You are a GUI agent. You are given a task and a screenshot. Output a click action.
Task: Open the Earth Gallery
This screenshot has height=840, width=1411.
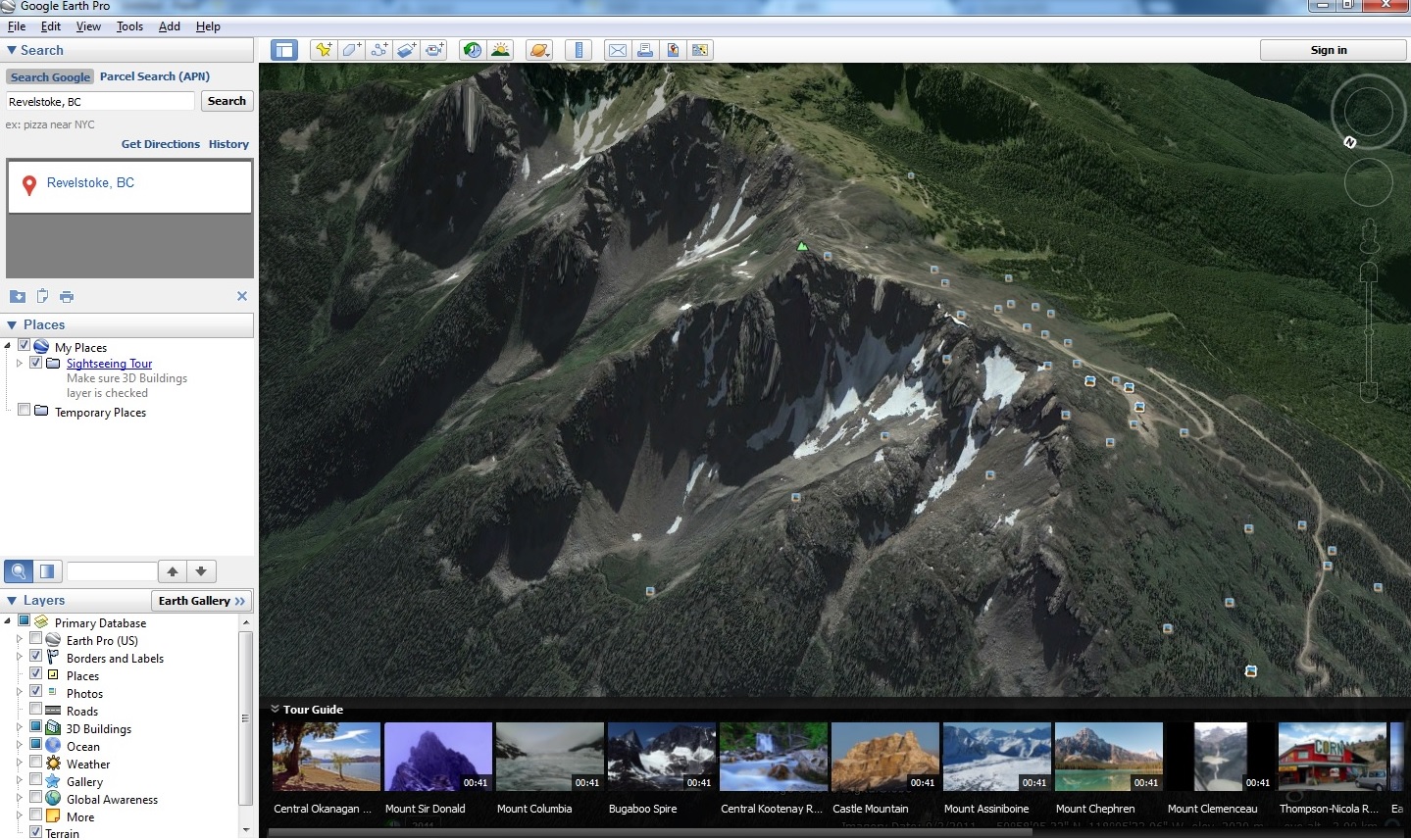click(x=202, y=601)
